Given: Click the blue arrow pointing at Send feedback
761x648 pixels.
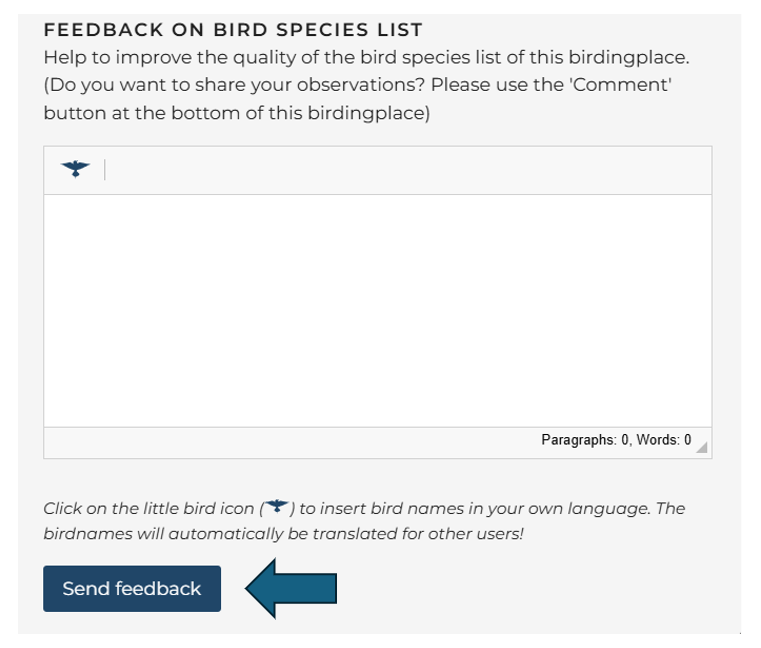Looking at the screenshot, I should point(292,588).
